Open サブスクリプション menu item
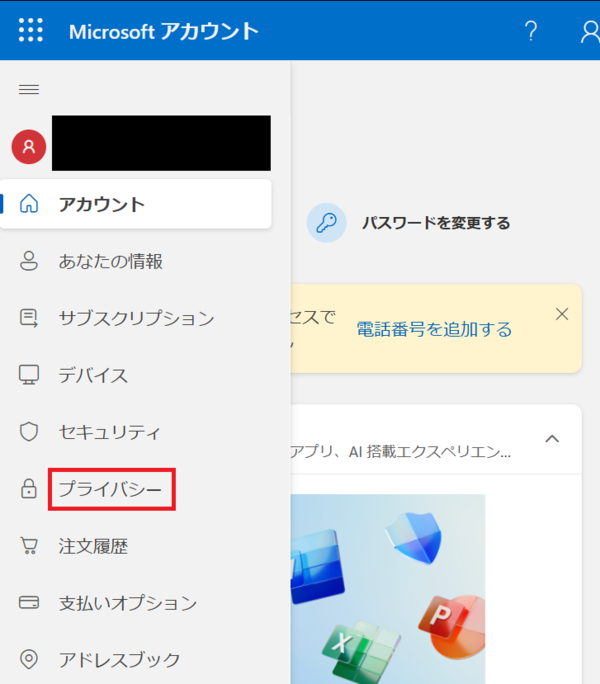The height and width of the screenshot is (684, 600). tap(136, 318)
